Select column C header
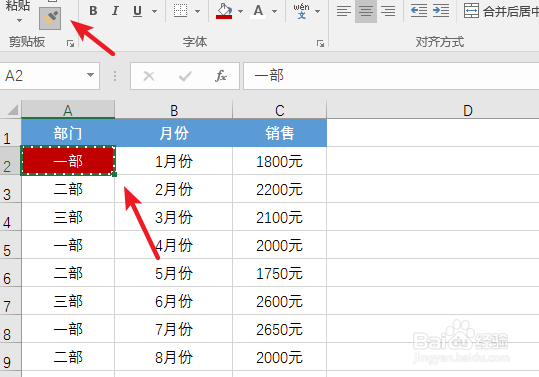539x377 pixels. 280,110
